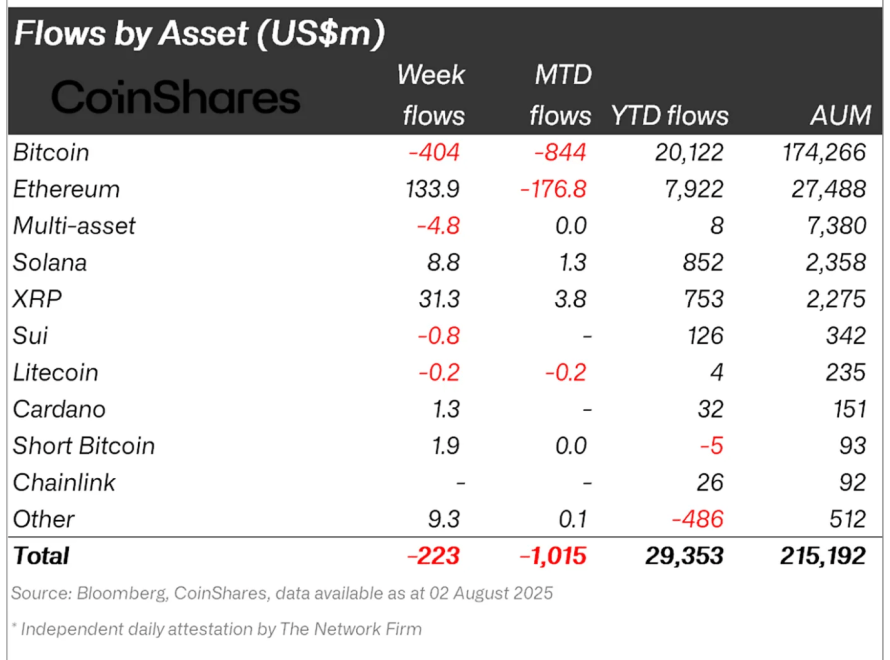Select the Total row label
890x660 pixels.
(41, 556)
